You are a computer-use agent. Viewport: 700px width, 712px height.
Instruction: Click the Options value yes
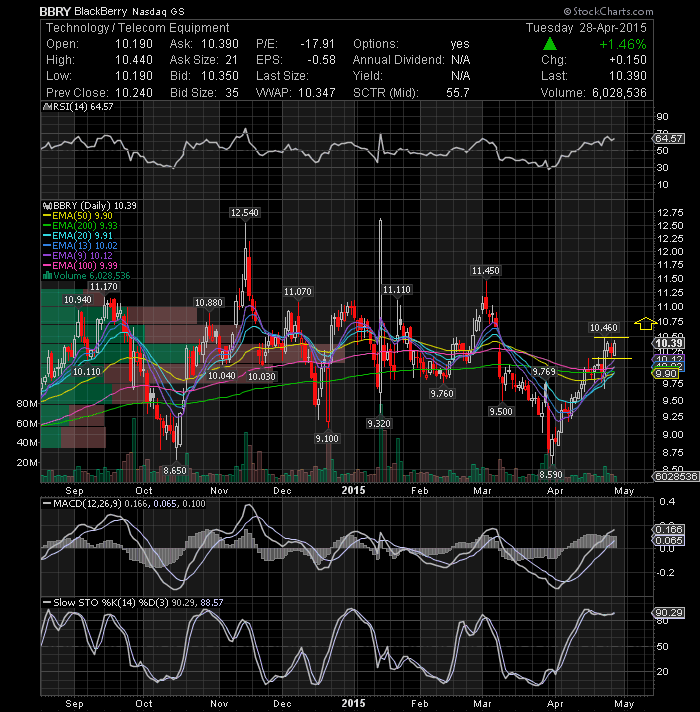point(460,44)
